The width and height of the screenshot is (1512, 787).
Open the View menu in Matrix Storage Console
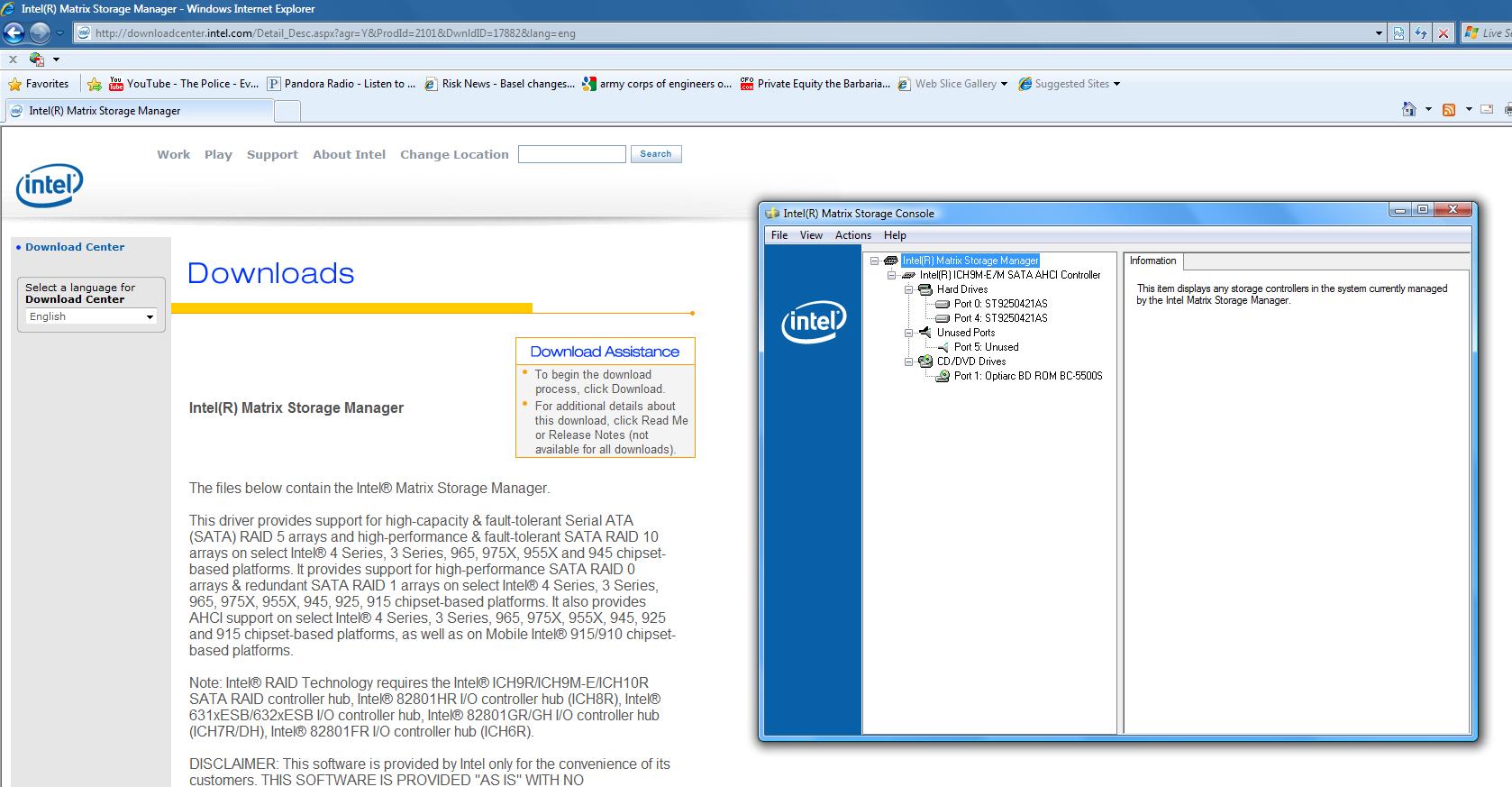tap(811, 235)
